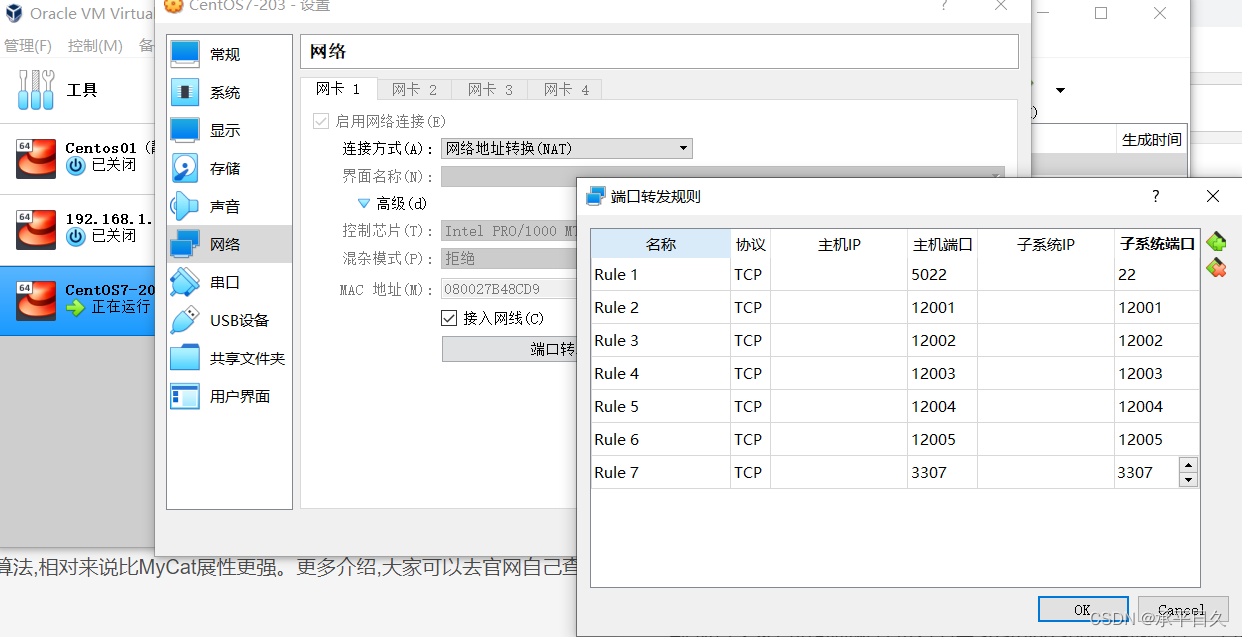The width and height of the screenshot is (1242, 637).
Task: Open the 系统 settings category
Action: [229, 92]
